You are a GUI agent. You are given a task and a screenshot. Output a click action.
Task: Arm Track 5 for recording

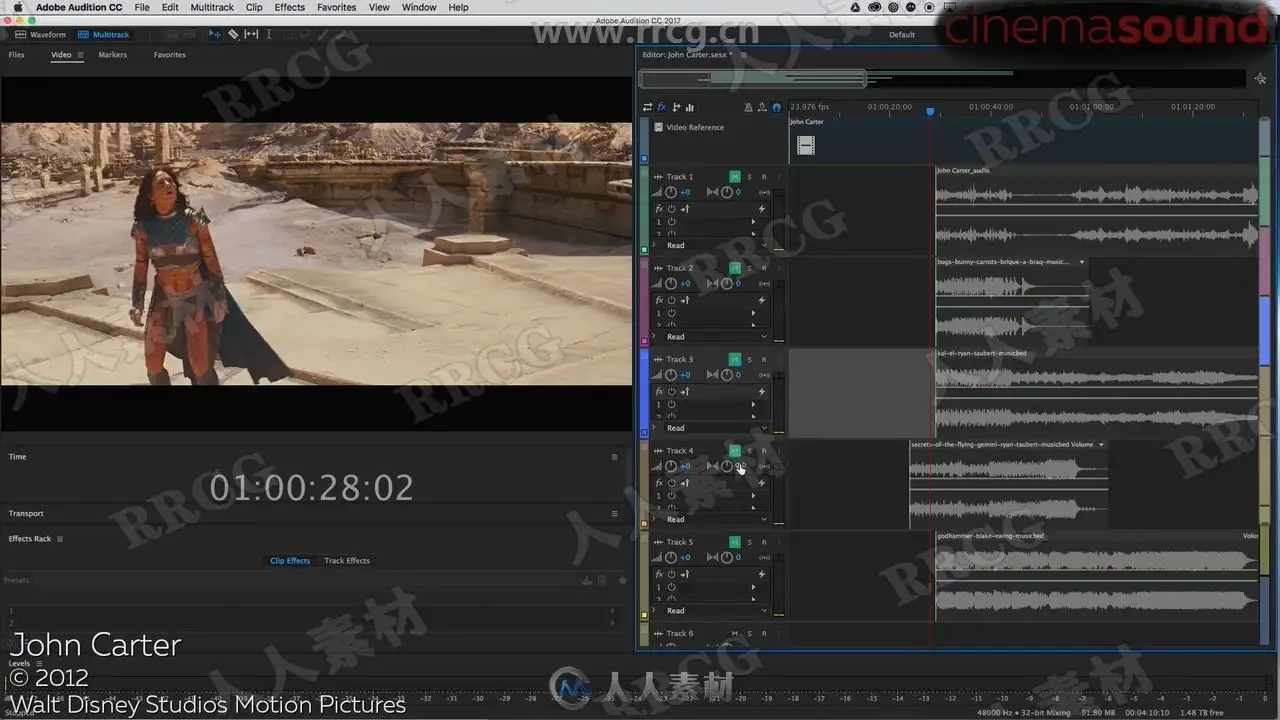[764, 542]
